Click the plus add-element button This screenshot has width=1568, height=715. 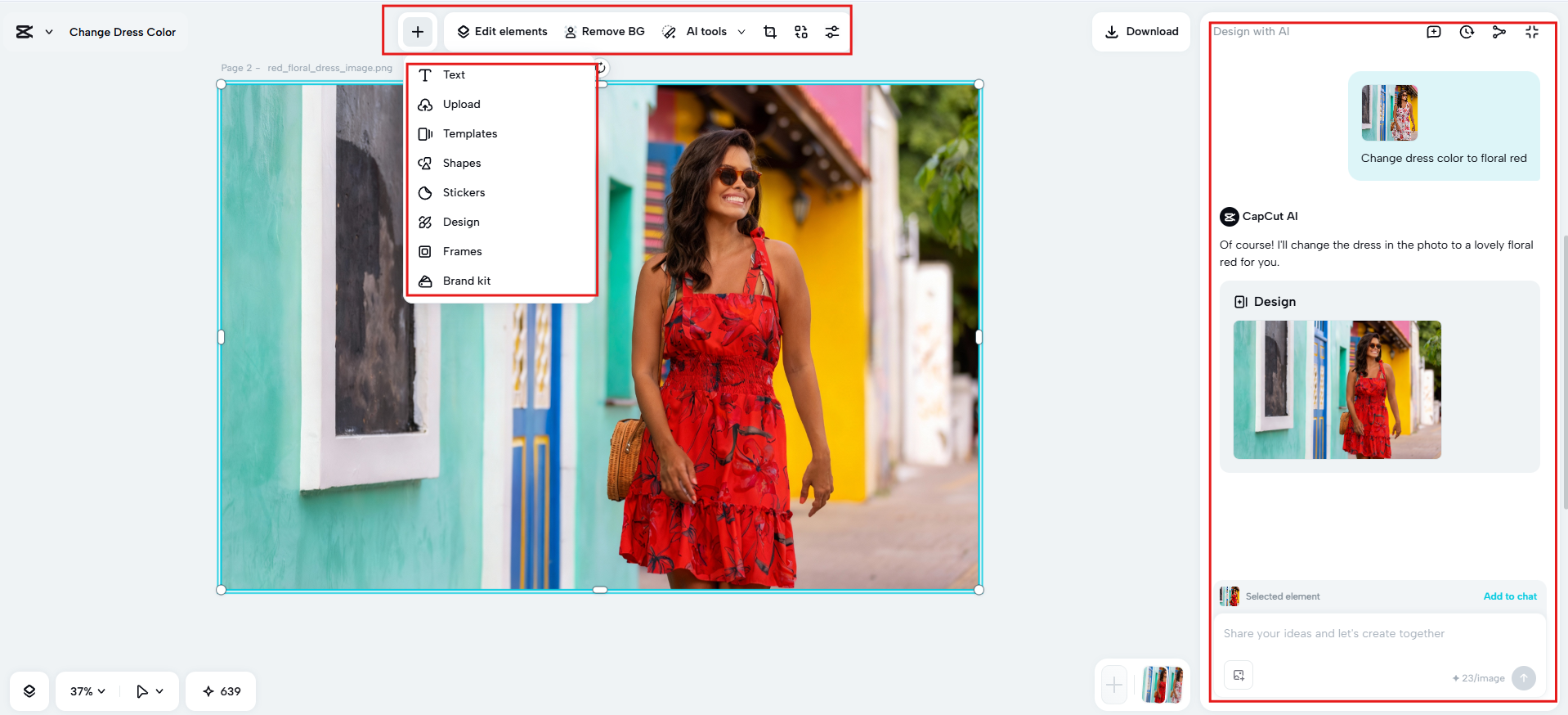418,32
